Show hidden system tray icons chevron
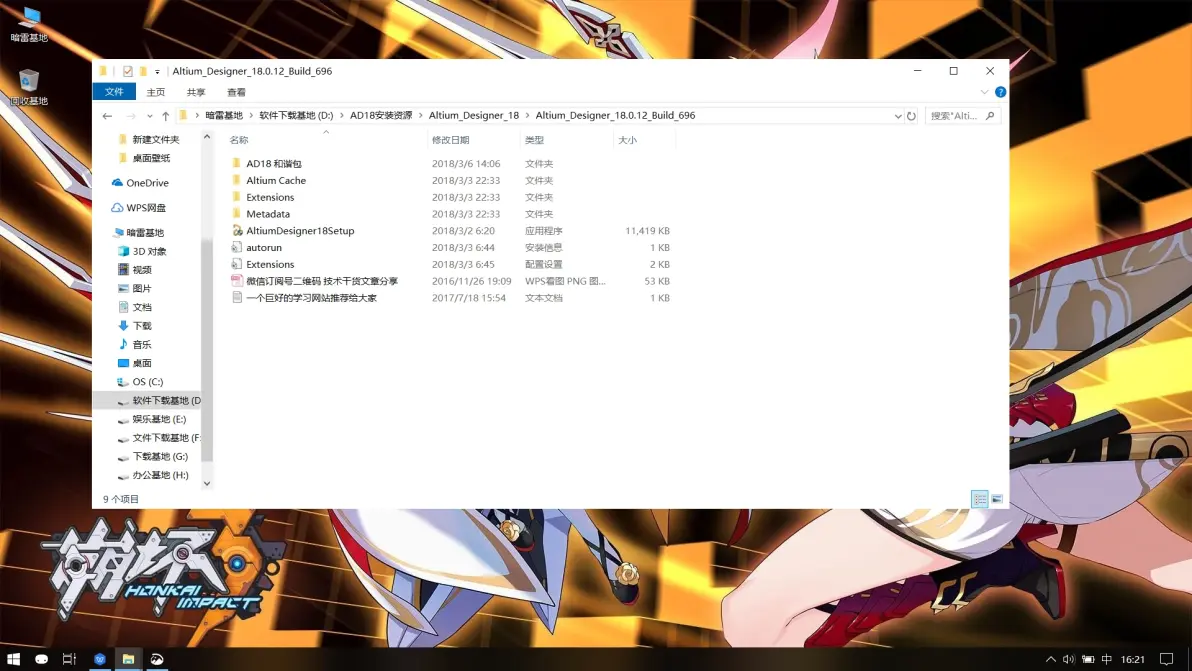1192x671 pixels. 1051,659
